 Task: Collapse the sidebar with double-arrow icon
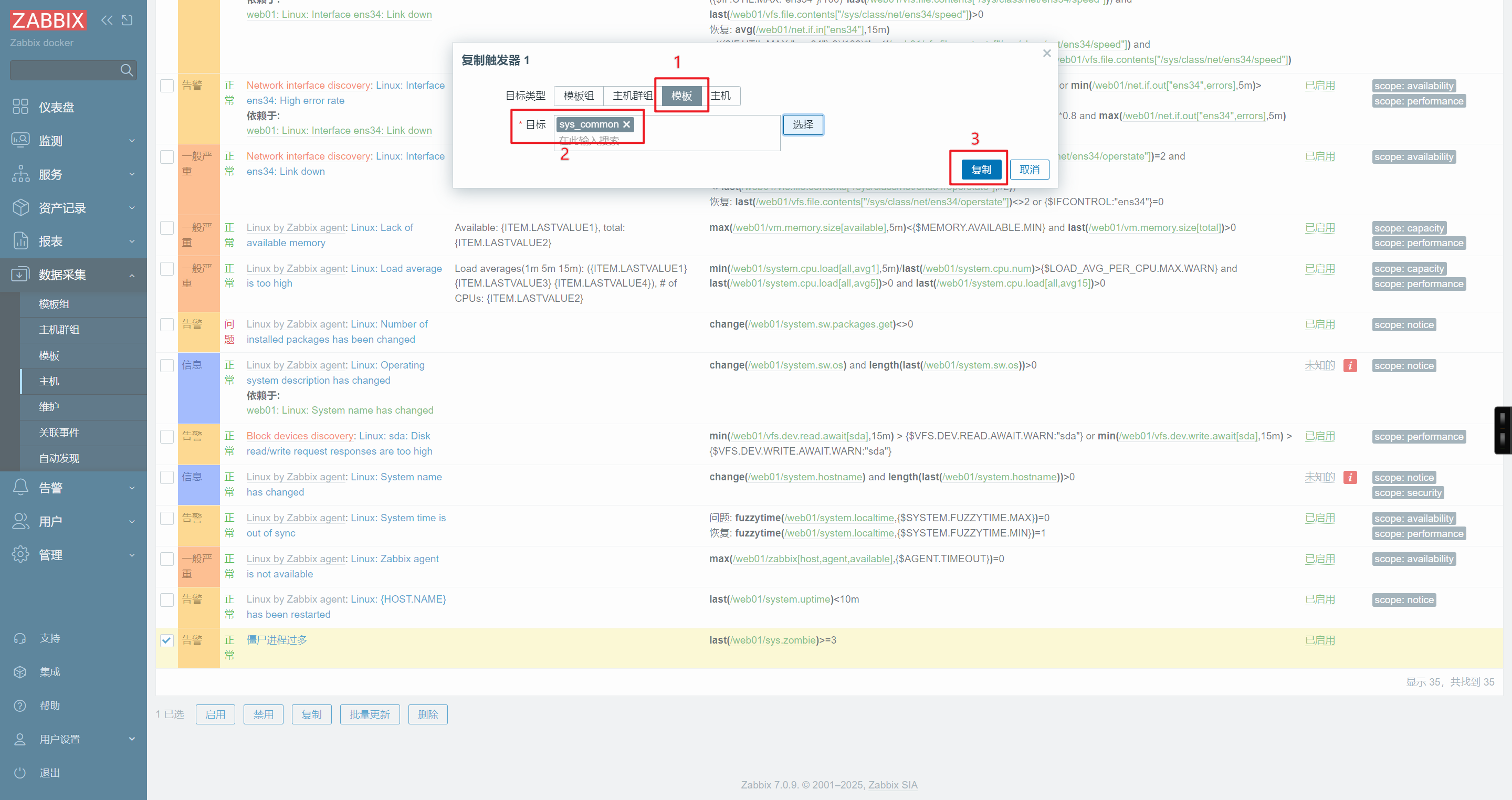pos(107,20)
